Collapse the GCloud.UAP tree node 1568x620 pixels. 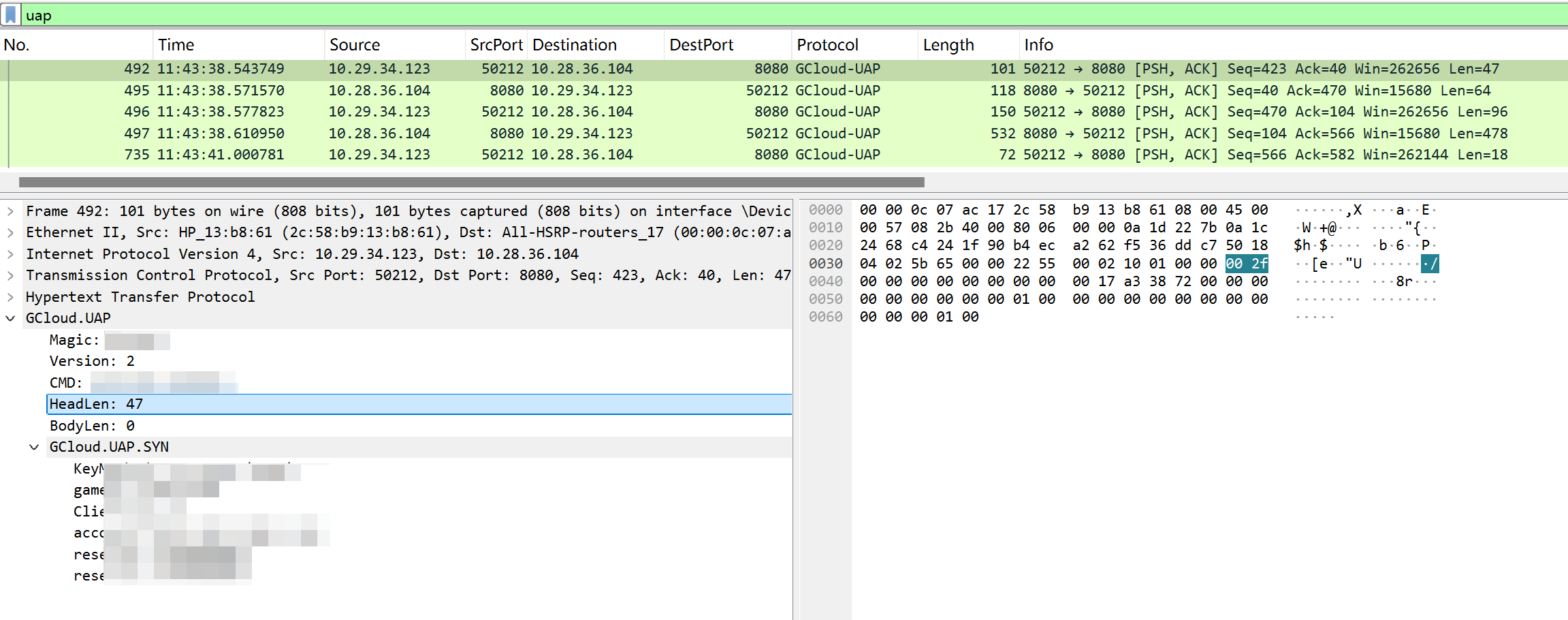[x=10, y=318]
